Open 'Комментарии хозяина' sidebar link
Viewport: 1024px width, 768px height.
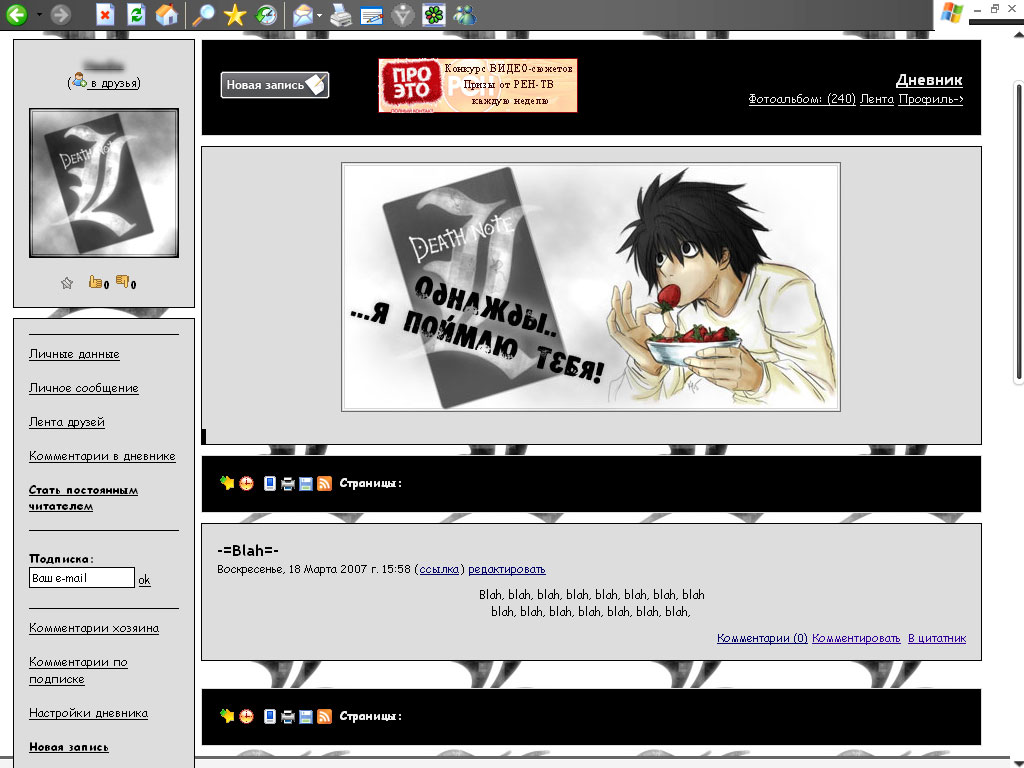[94, 628]
